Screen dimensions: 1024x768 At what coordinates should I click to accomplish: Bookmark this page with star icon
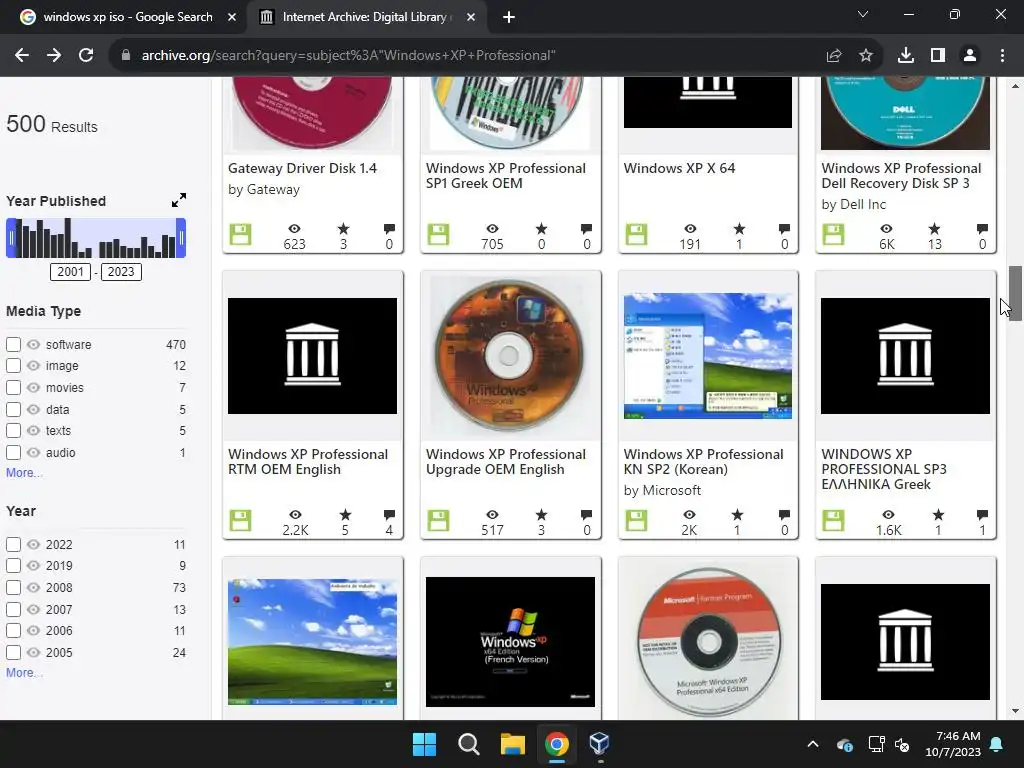[866, 56]
